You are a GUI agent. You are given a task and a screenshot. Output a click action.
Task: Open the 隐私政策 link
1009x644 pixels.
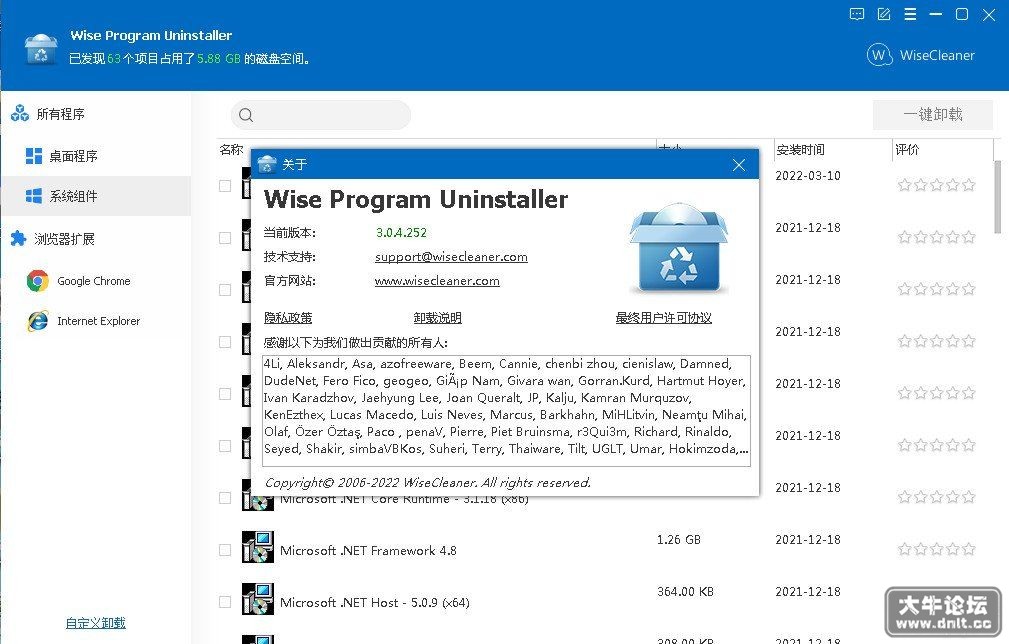[288, 318]
